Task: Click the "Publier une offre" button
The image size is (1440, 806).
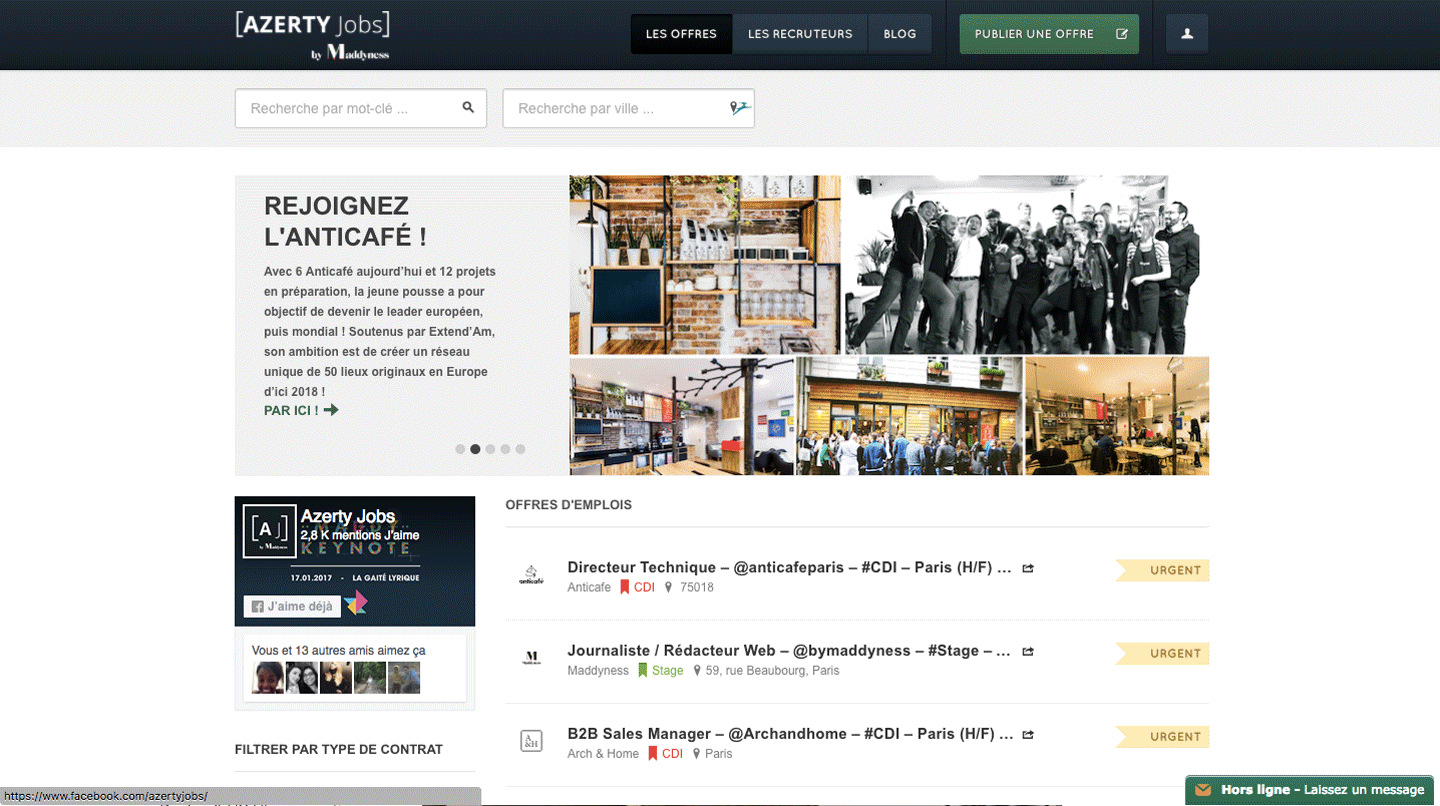Action: [1049, 34]
